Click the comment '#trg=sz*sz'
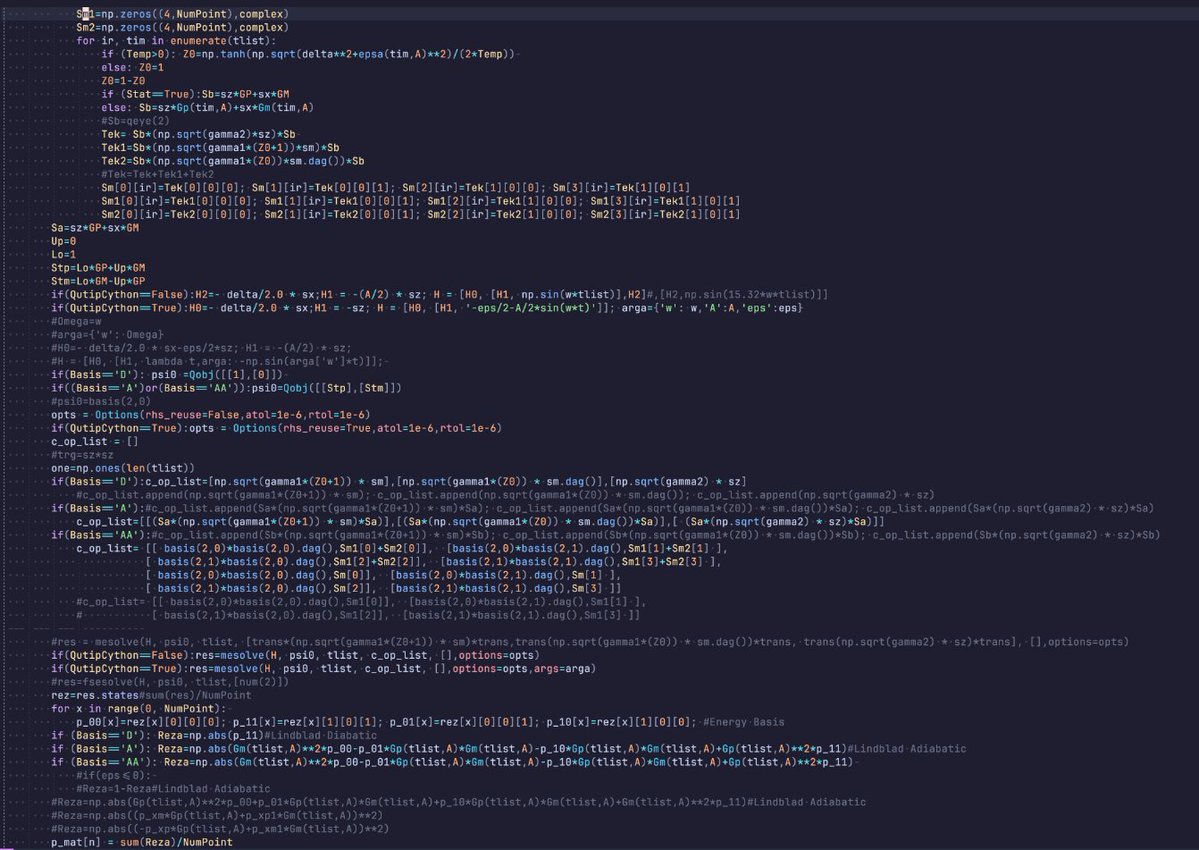 pos(82,455)
